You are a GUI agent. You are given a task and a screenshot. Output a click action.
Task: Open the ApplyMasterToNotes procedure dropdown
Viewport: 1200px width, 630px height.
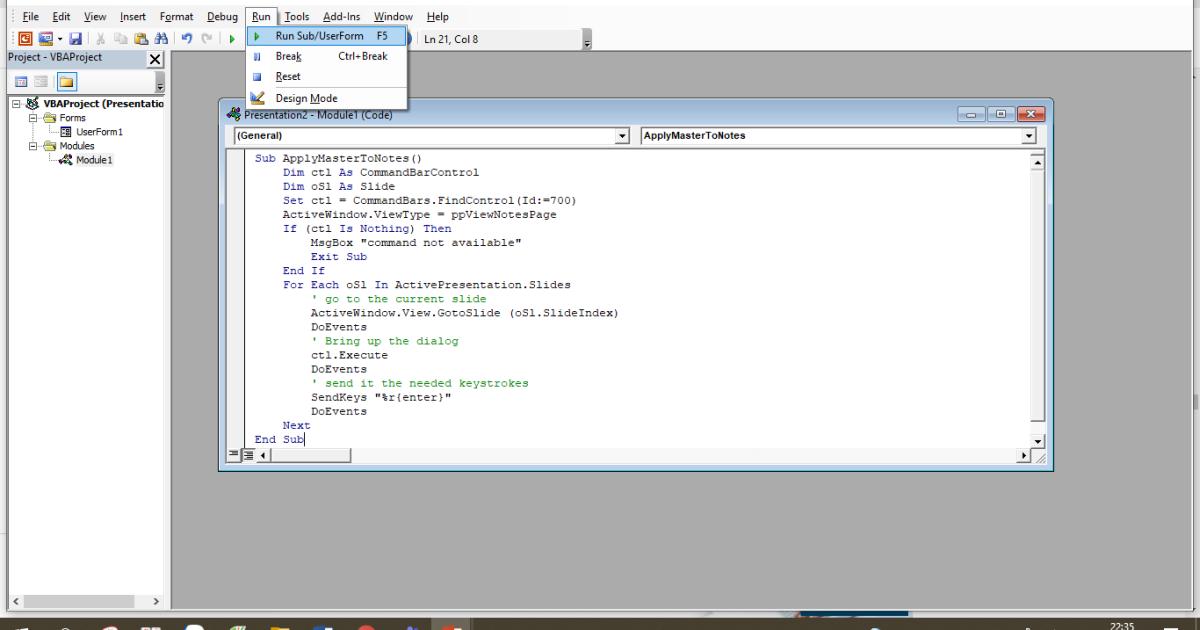pyautogui.click(x=1029, y=136)
